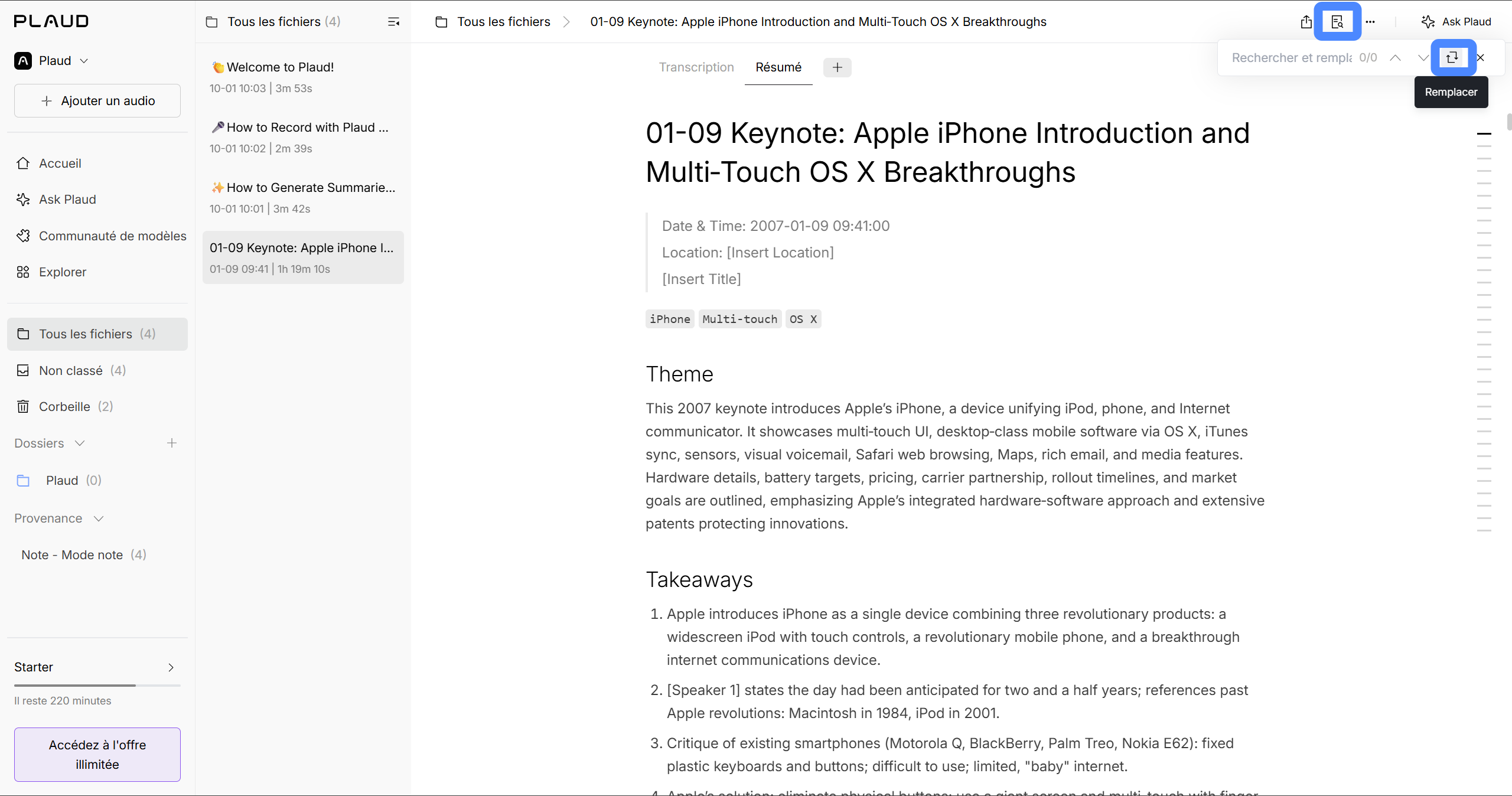This screenshot has height=796, width=1512.
Task: Open Welcome to Plaud! recording
Action: [303, 77]
